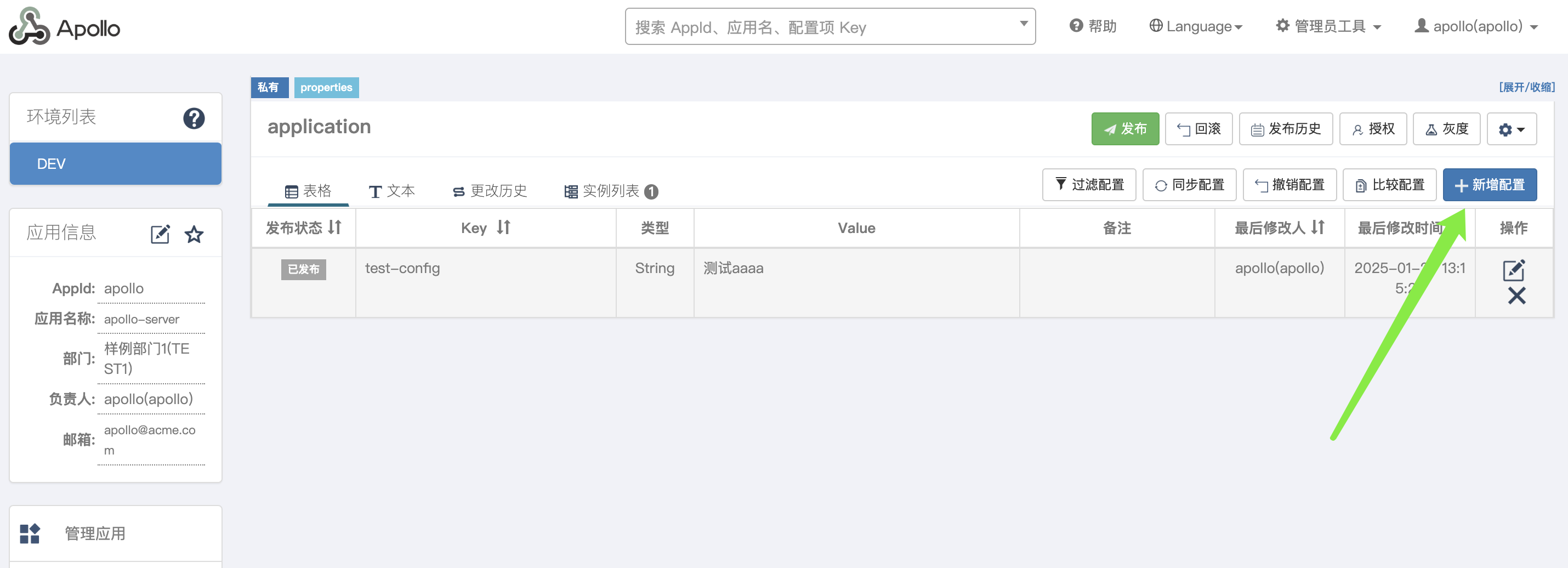Favorite the app with star icon
This screenshot has height=568, width=1568.
194,234
